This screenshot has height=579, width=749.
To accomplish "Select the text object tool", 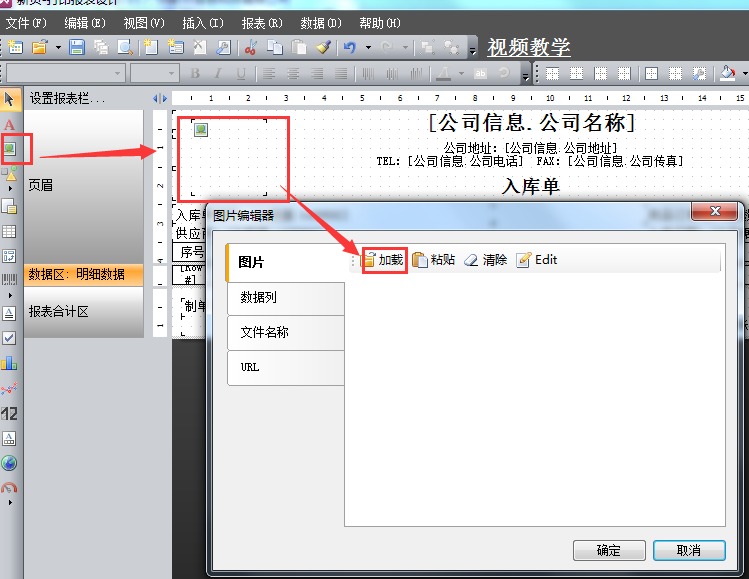I will point(10,125).
